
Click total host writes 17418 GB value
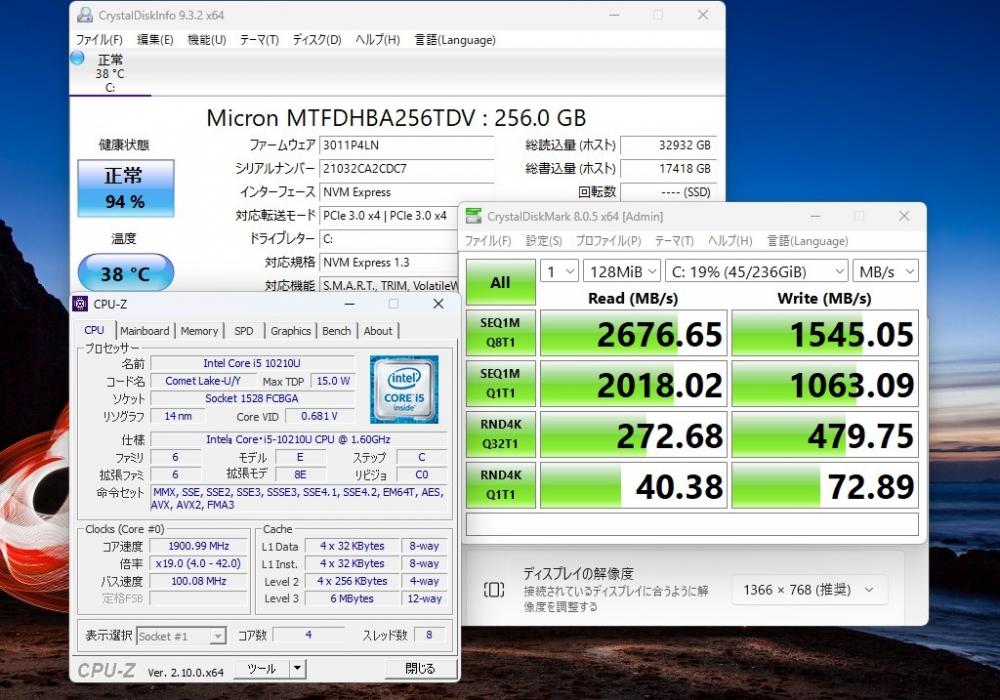point(668,168)
